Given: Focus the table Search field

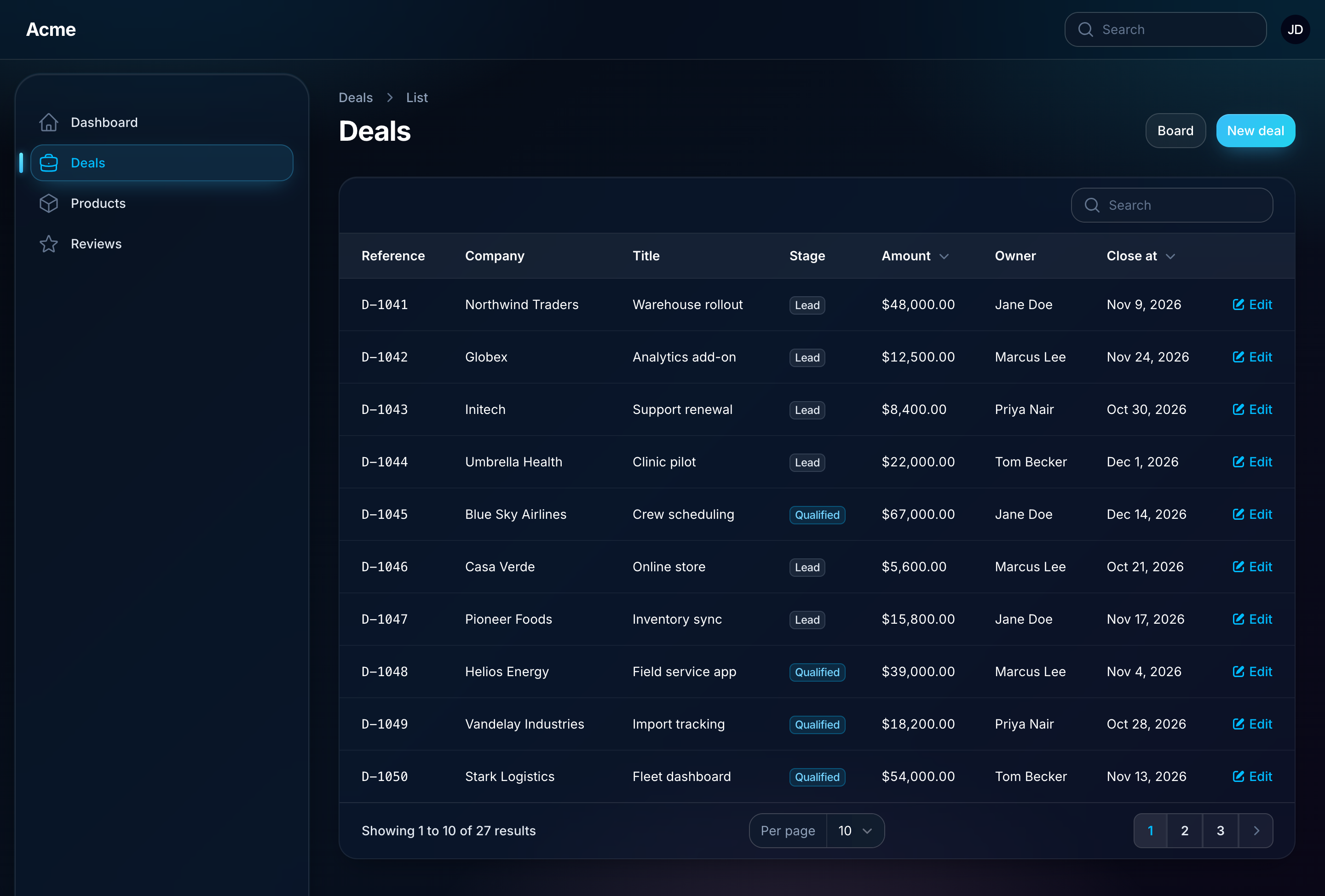Looking at the screenshot, I should click(1172, 205).
